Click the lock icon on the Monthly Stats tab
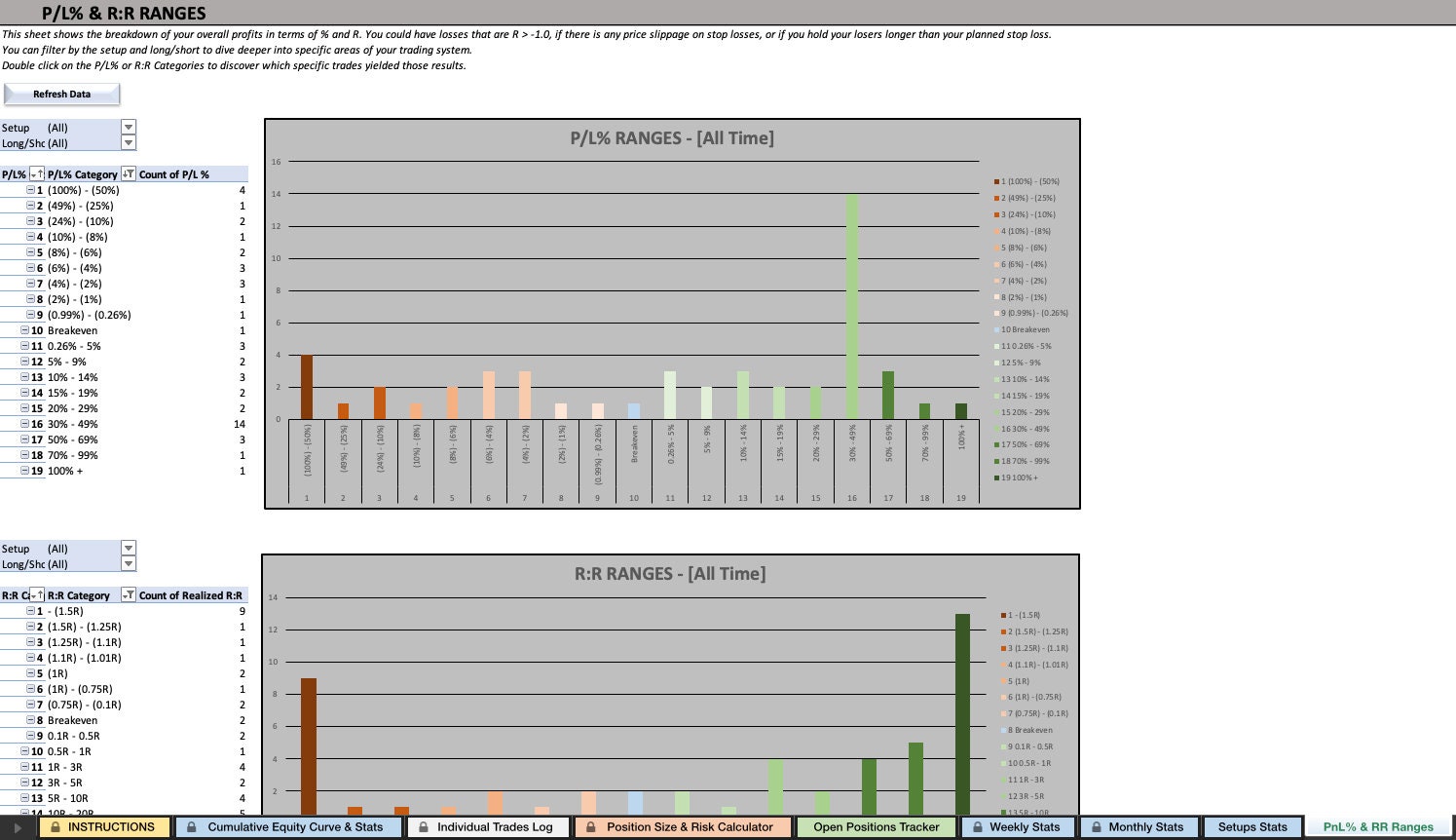1456x840 pixels. pos(1096,826)
